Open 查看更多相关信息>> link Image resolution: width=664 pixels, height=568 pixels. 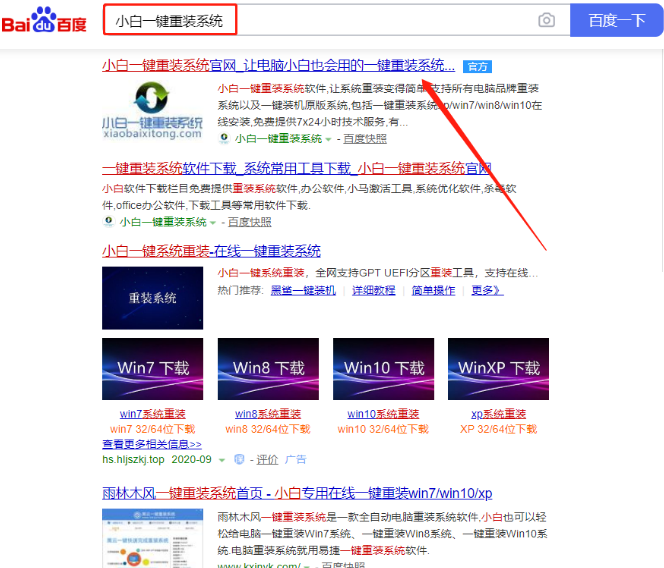(152, 444)
